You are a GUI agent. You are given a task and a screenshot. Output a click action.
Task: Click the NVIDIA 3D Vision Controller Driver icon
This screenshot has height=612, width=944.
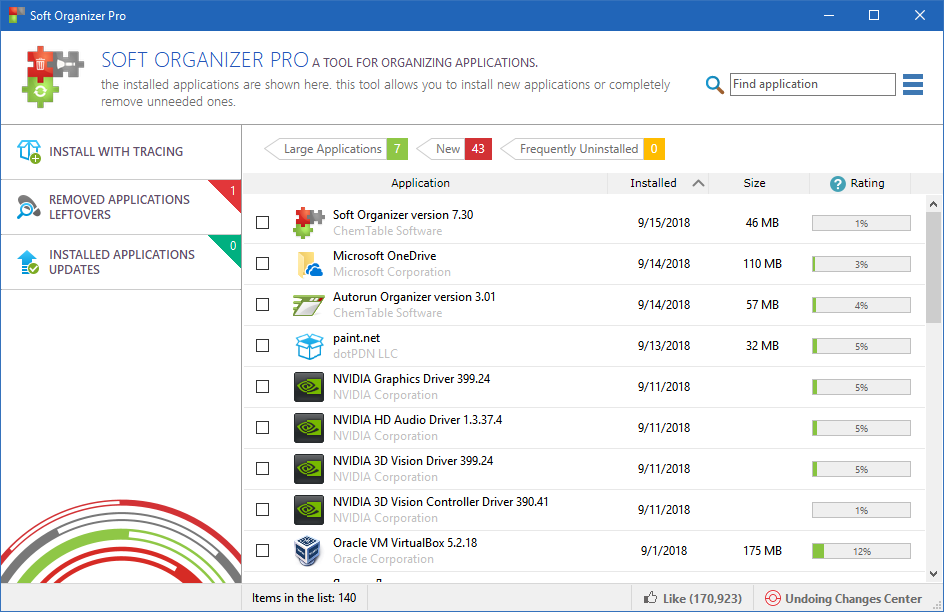point(309,510)
